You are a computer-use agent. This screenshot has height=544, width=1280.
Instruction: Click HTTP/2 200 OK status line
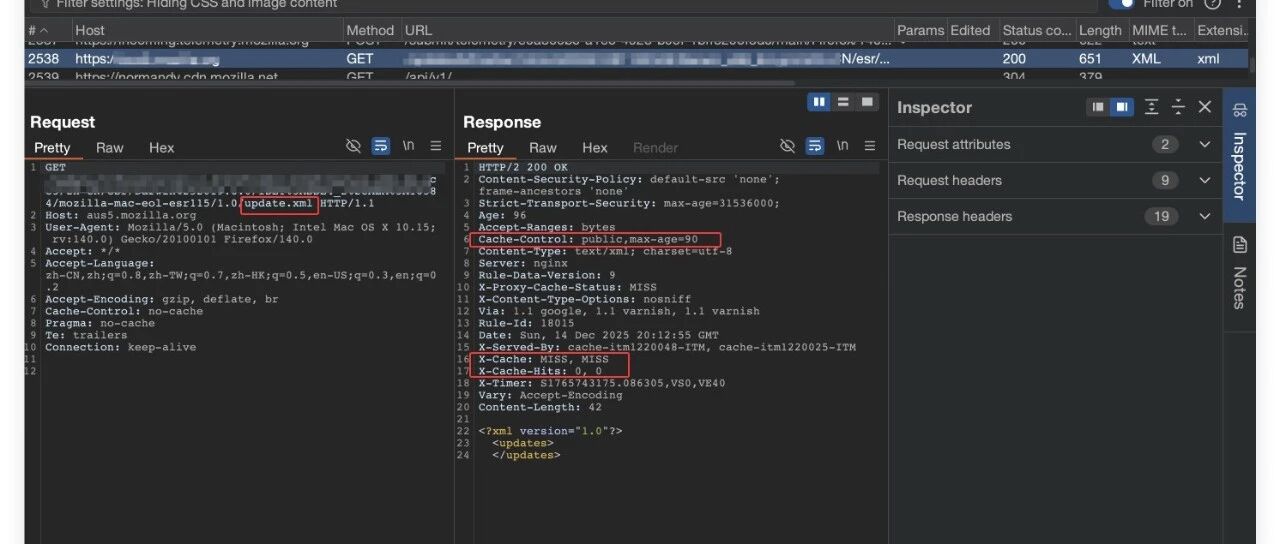tap(523, 167)
